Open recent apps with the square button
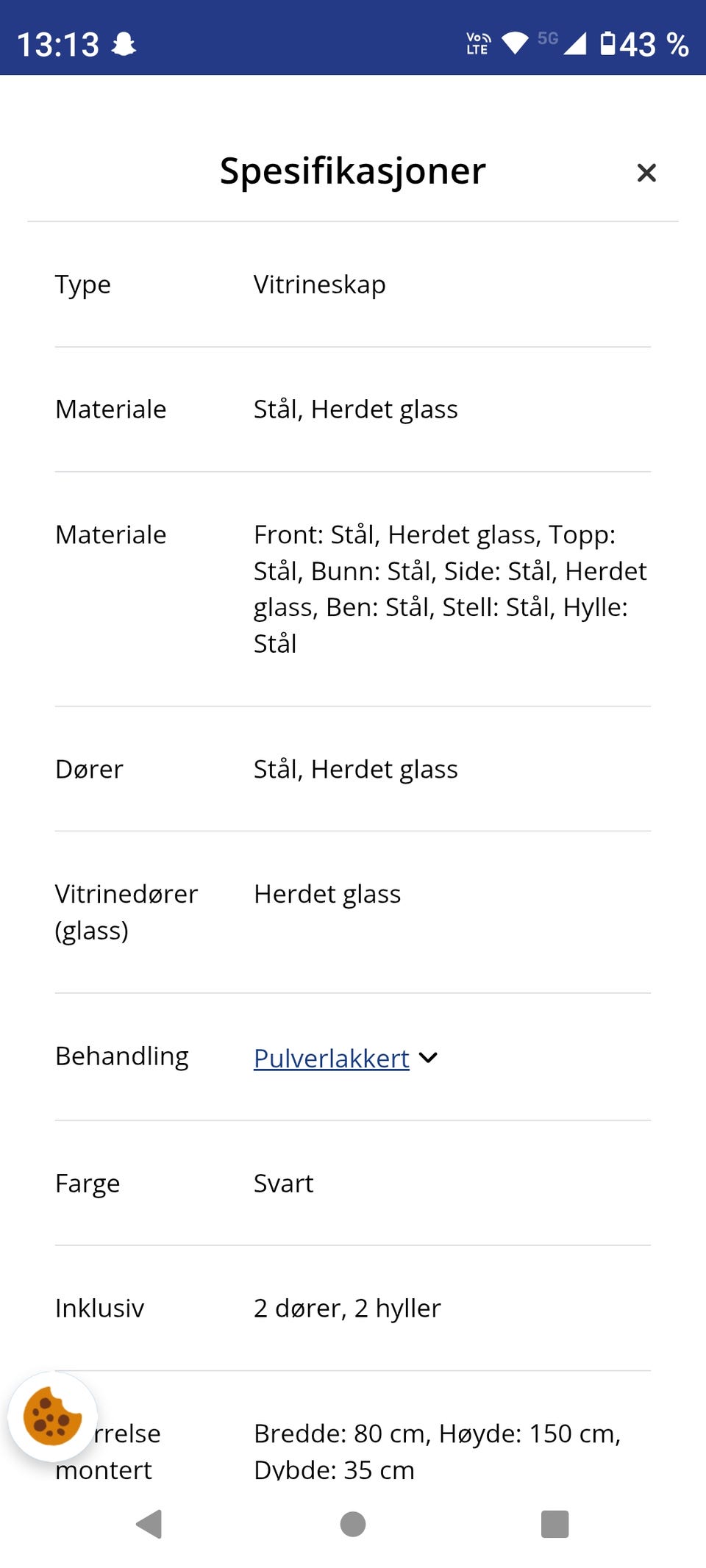This screenshot has width=706, height=1568. click(555, 1520)
